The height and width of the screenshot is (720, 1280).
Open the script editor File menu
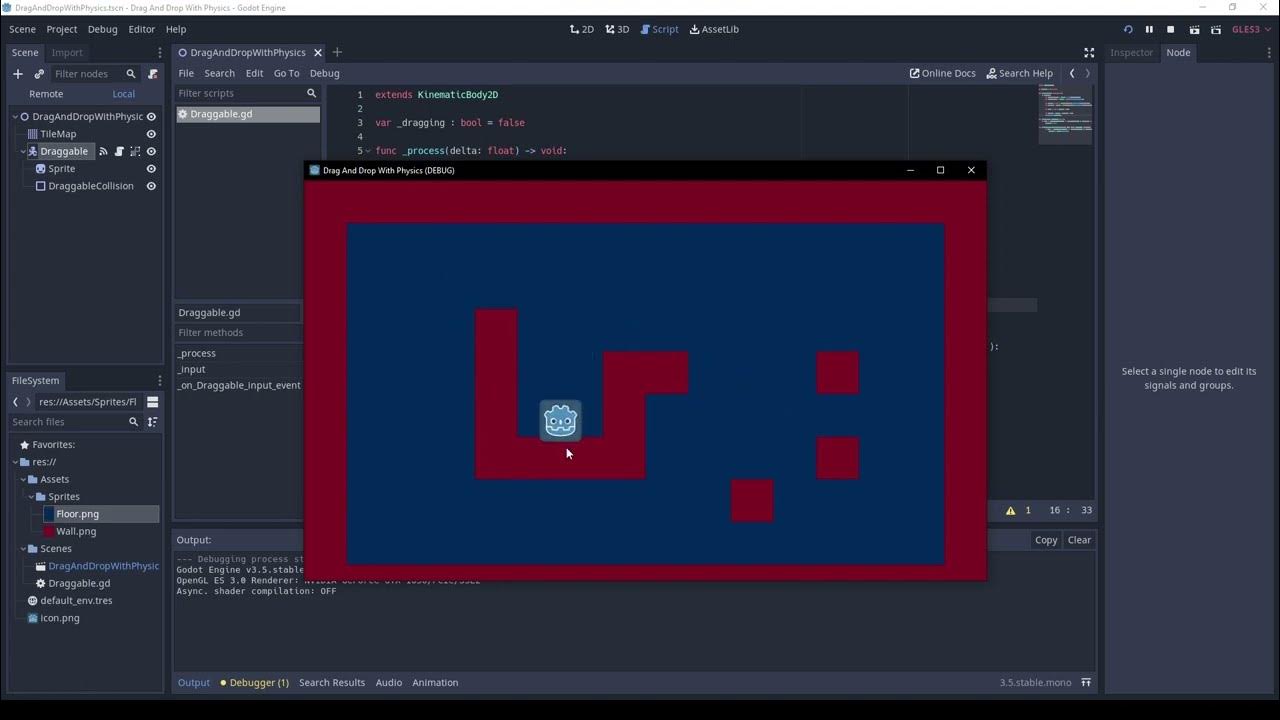186,73
